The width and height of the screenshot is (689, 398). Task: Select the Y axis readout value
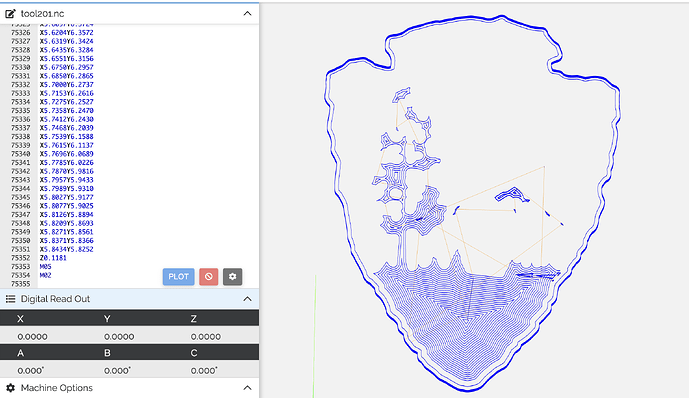[119, 336]
